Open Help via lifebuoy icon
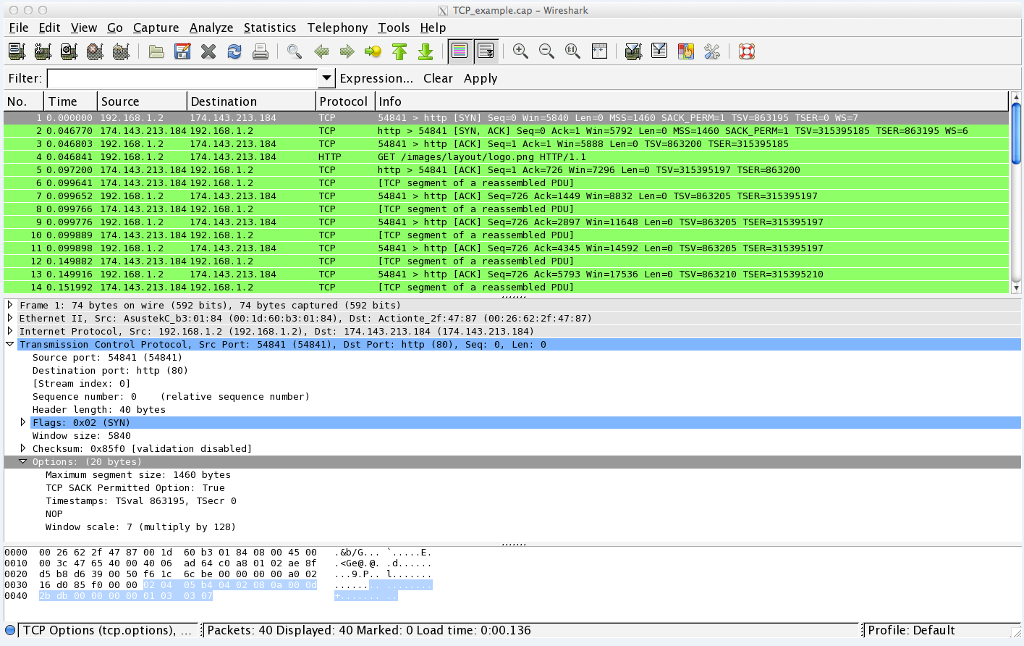 tap(746, 52)
